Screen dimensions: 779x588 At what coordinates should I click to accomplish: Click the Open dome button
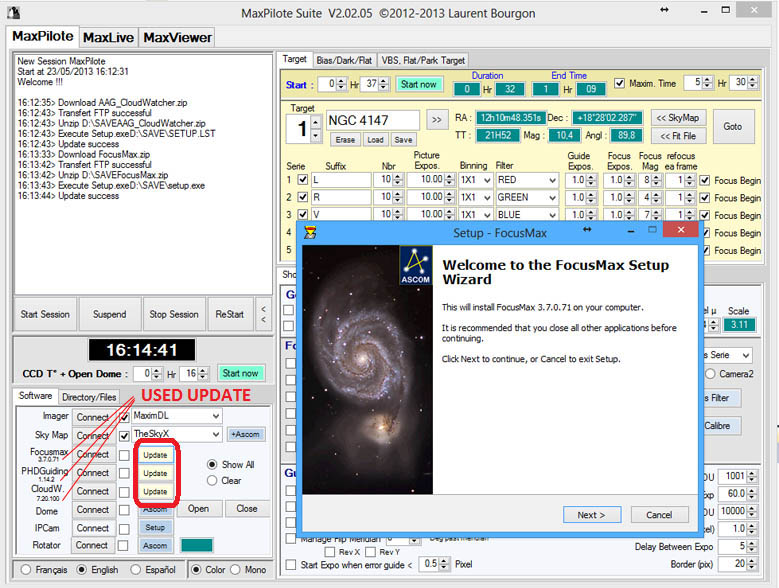[198, 509]
